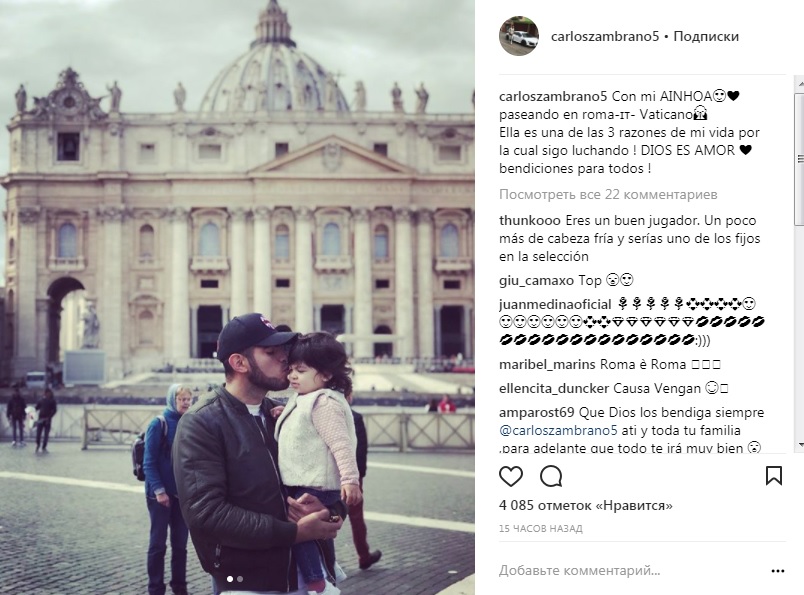View the 4 085 likes list
The width and height of the screenshot is (804, 595).
[586, 506]
